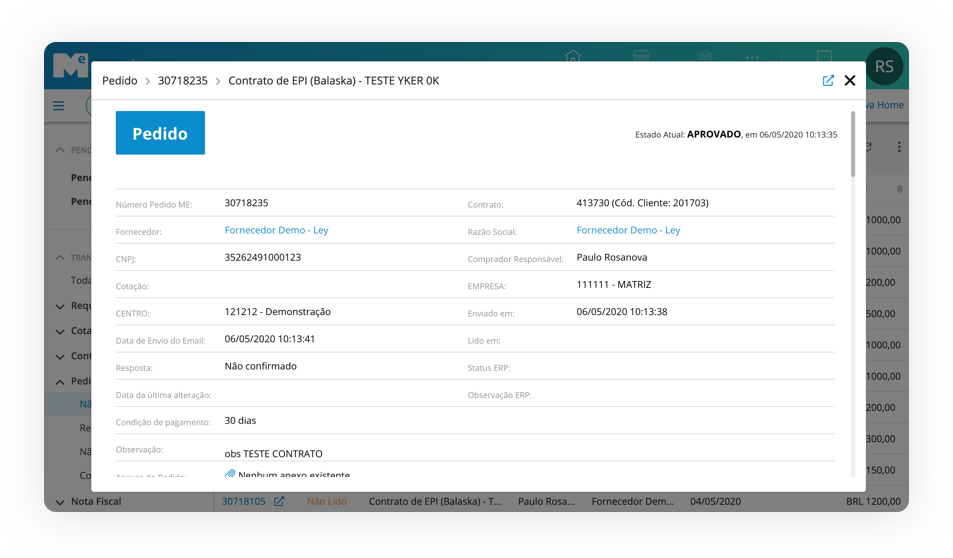The height and width of the screenshot is (558, 953).
Task: Click payment condition 30 dias
Action: [x=240, y=421]
